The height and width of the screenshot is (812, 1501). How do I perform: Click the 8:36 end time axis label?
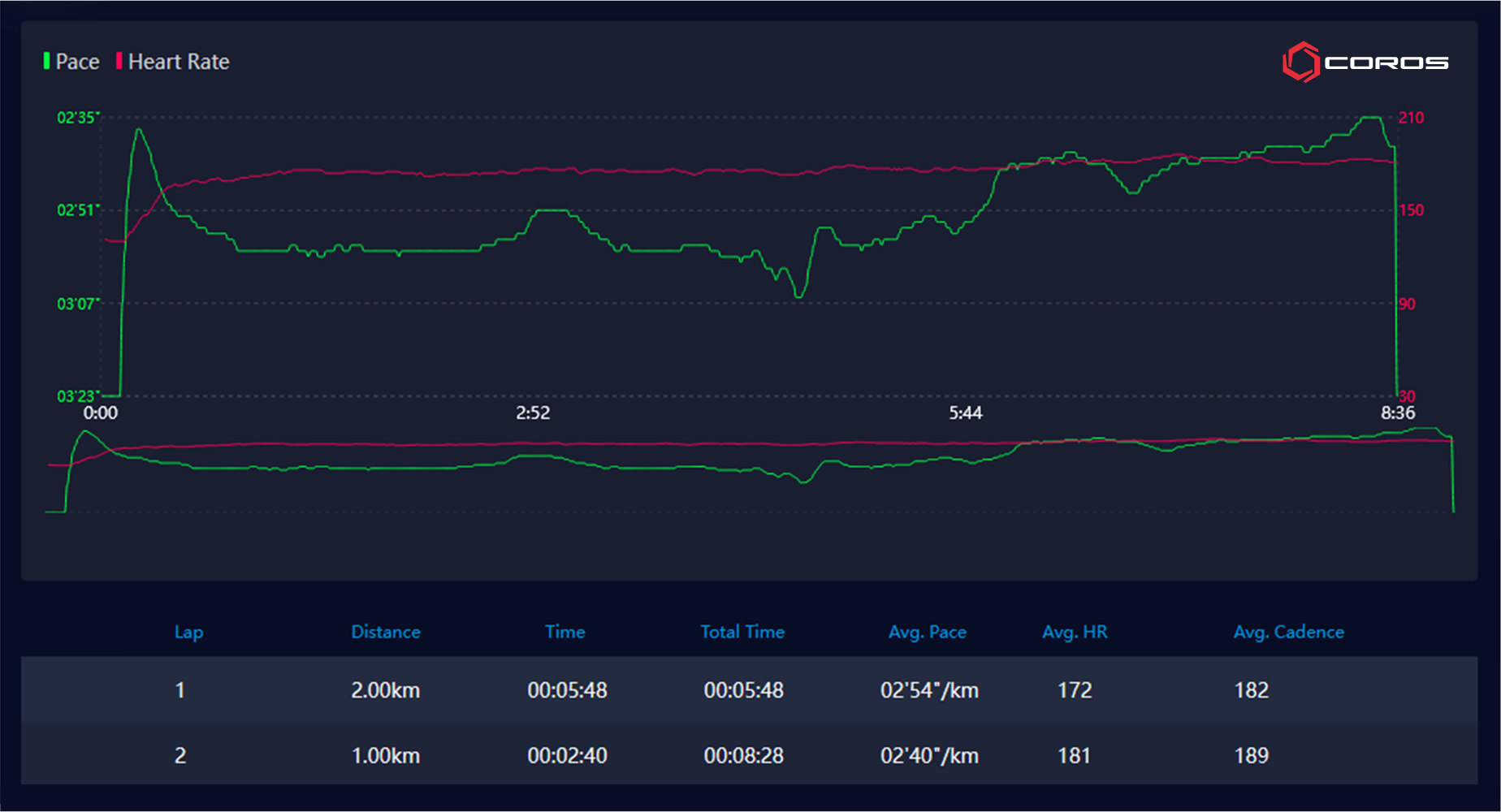(1397, 413)
